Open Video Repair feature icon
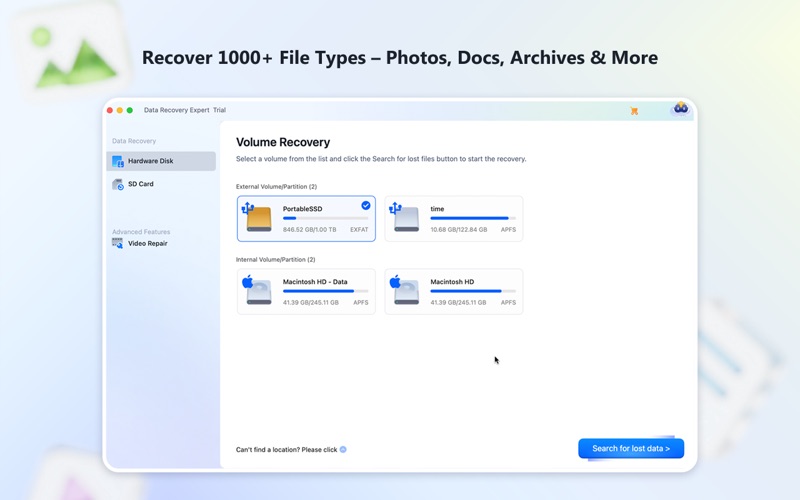Image resolution: width=800 pixels, height=500 pixels. pyautogui.click(x=117, y=243)
